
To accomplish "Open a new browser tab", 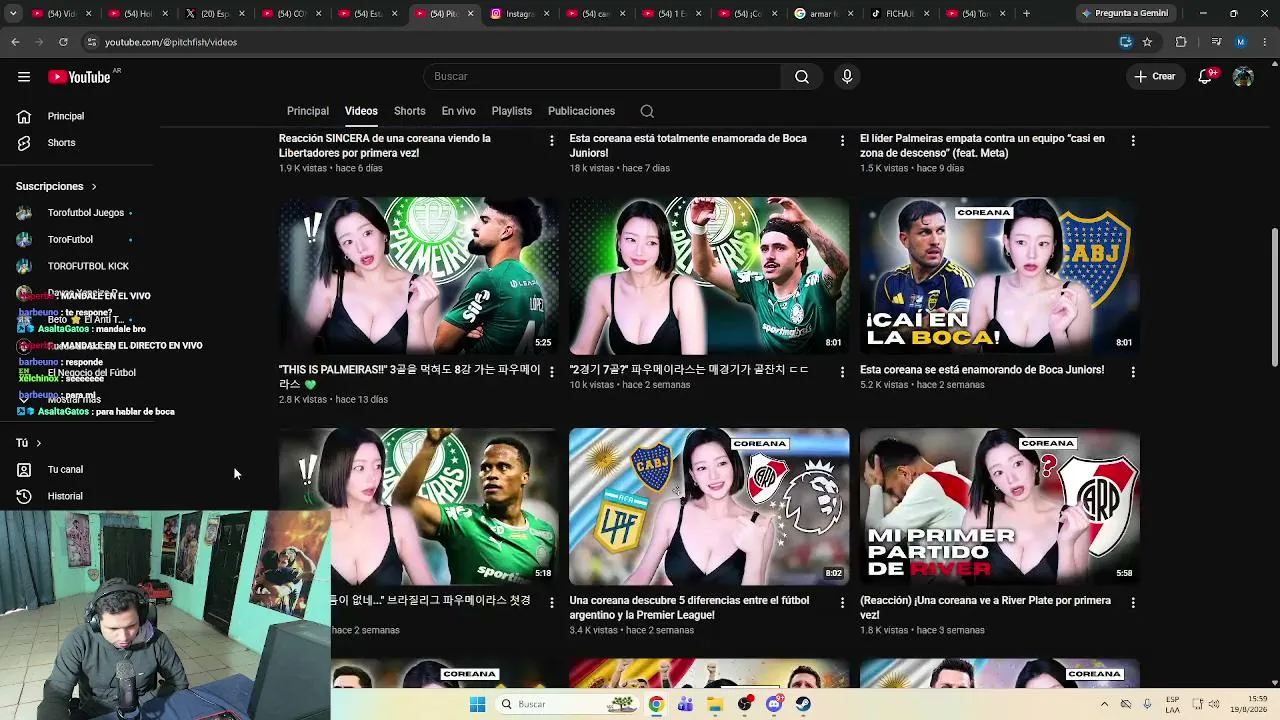I will coord(1026,14).
